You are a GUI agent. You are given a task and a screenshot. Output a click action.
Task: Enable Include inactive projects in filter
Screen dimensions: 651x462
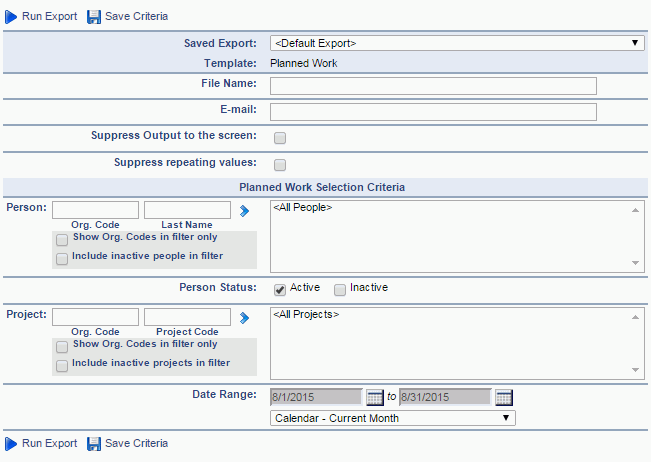point(62,366)
